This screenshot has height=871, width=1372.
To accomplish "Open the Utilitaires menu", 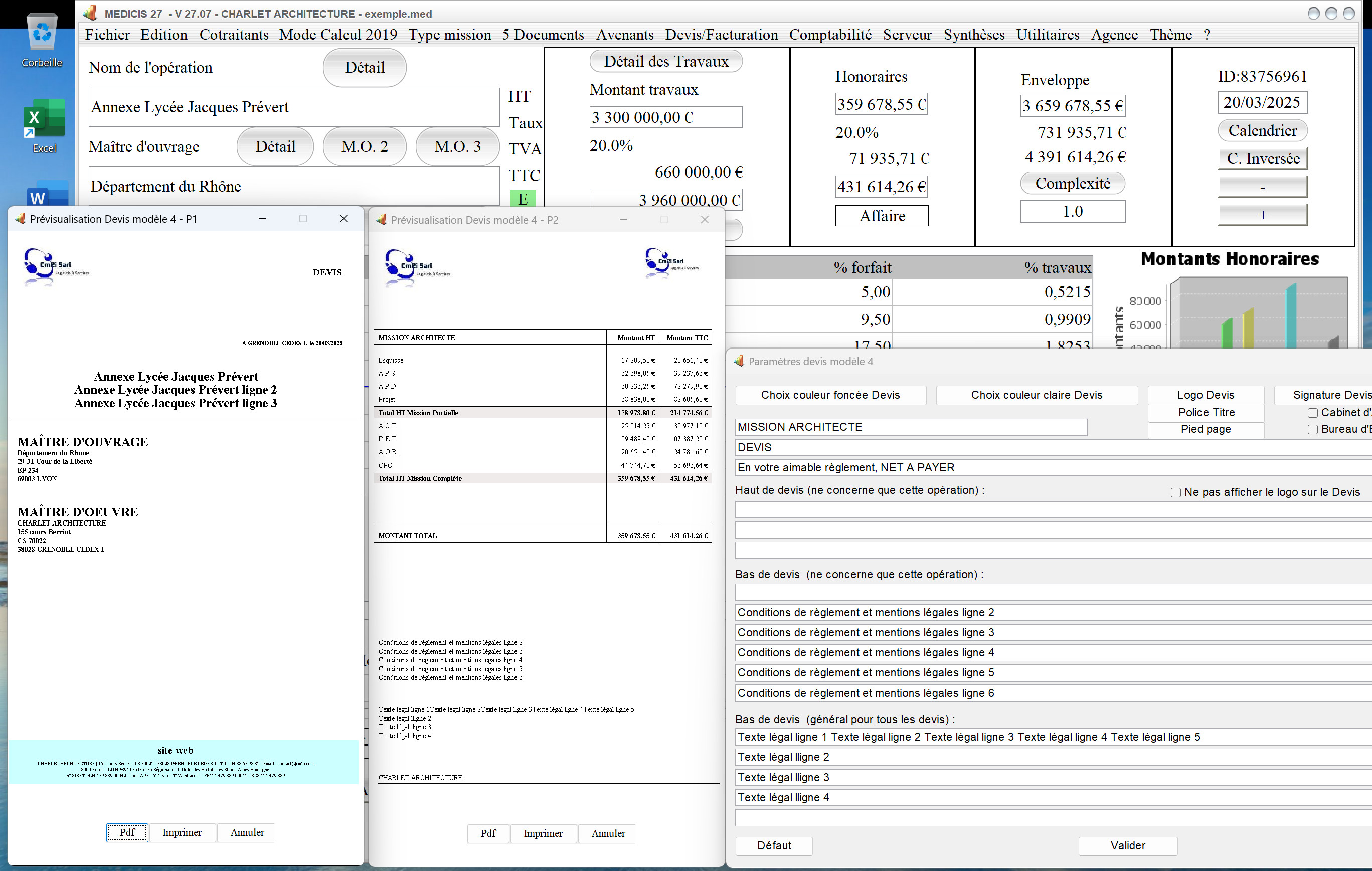I will (1048, 35).
